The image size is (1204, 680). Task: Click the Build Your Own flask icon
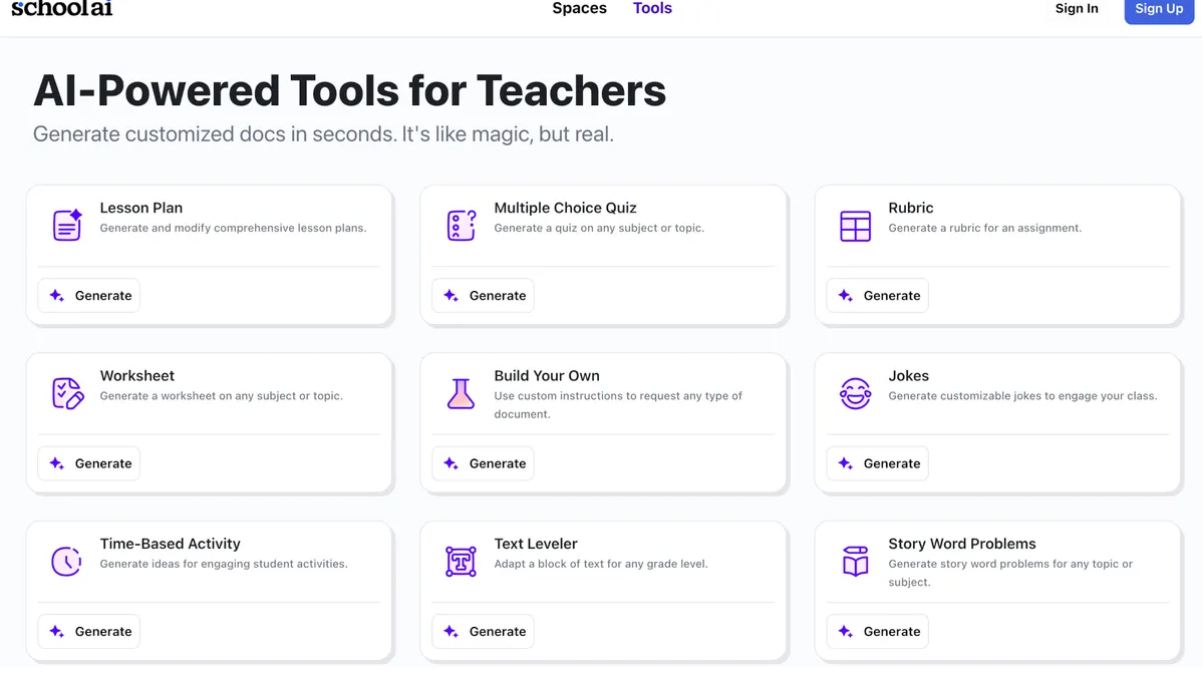461,393
